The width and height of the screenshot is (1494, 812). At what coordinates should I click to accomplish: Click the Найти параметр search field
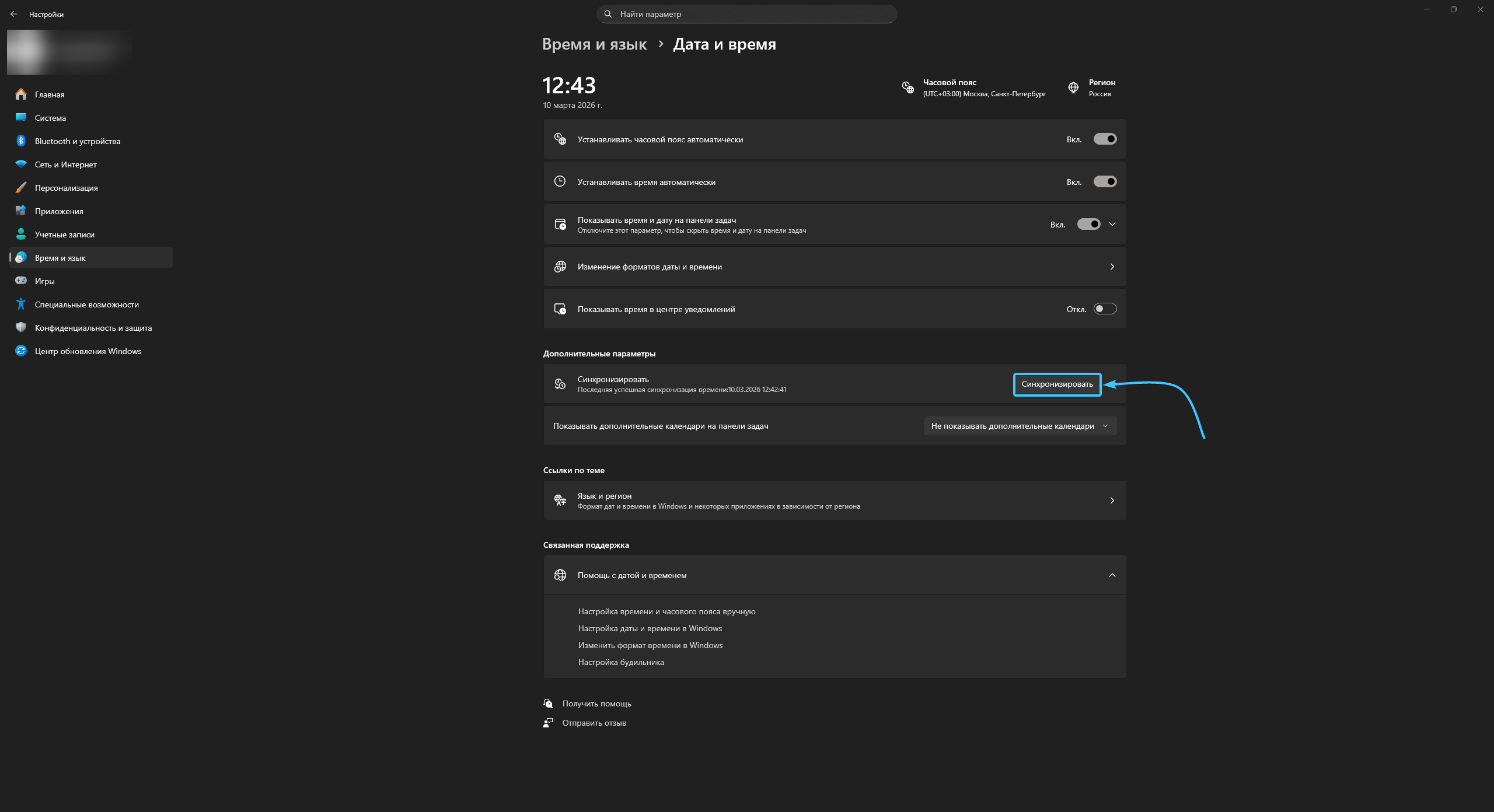pos(747,14)
